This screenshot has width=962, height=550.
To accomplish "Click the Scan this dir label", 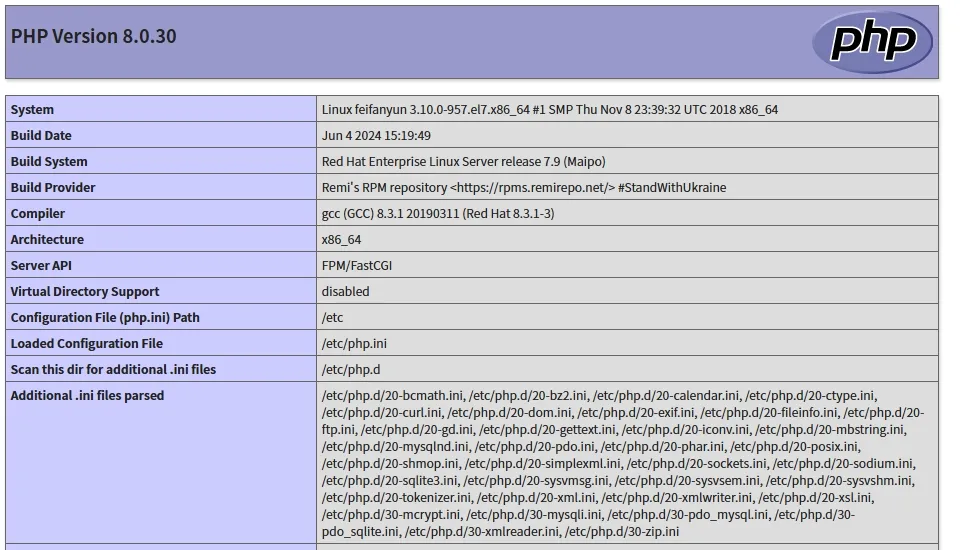I will pyautogui.click(x=113, y=370).
